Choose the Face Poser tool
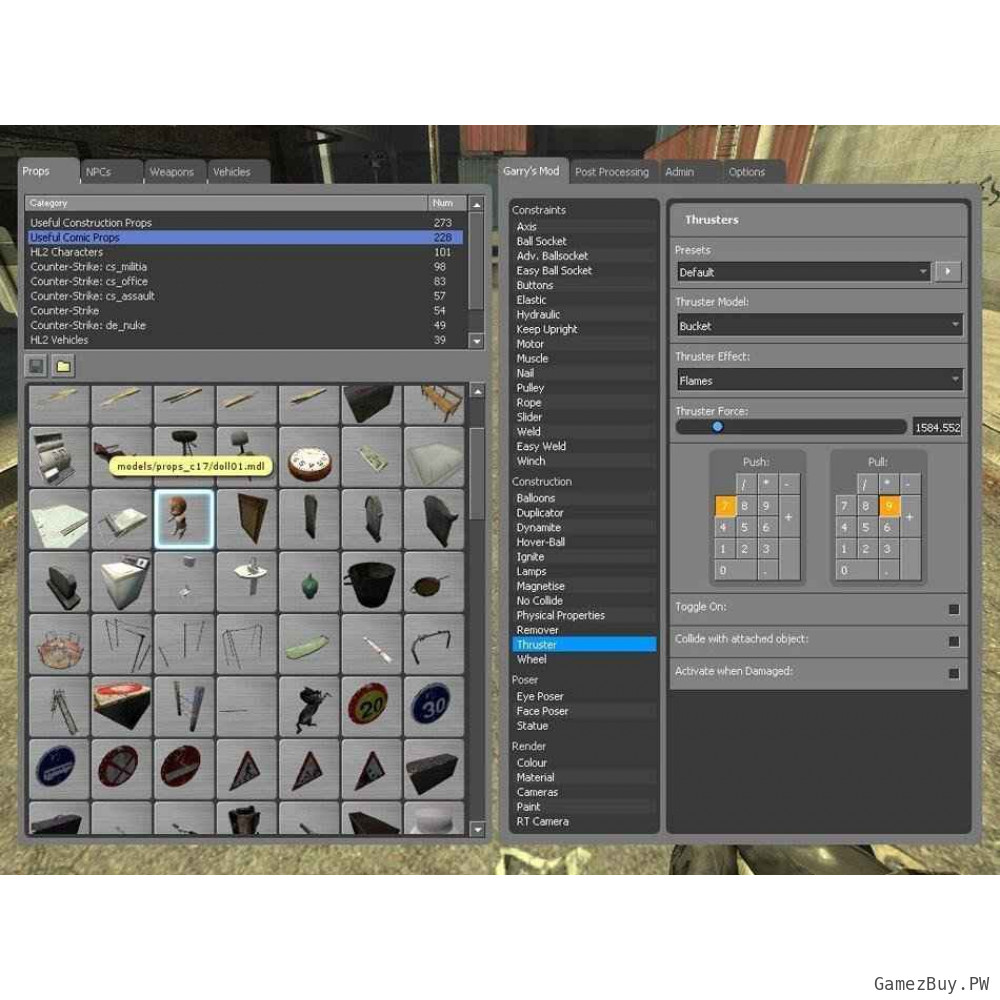1000x1000 pixels. (x=584, y=711)
